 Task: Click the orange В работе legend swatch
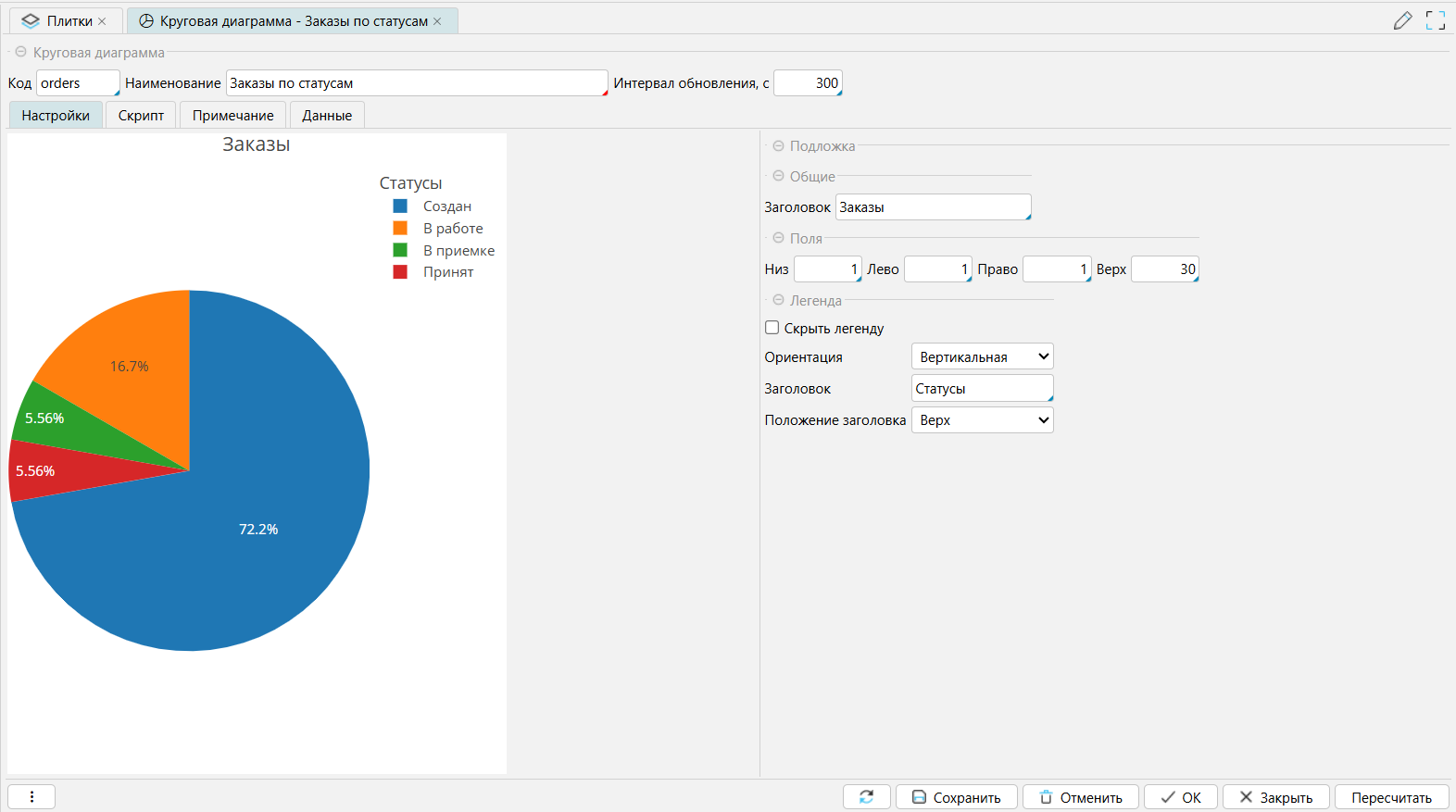(400, 229)
